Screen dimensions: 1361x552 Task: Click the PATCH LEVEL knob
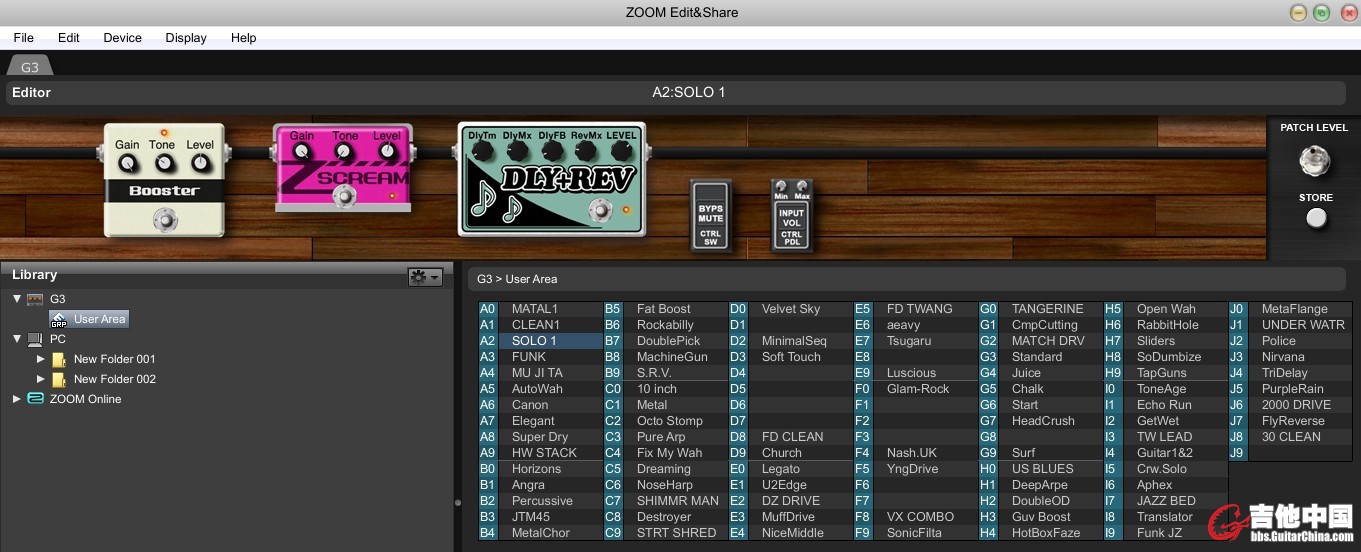click(x=1314, y=160)
